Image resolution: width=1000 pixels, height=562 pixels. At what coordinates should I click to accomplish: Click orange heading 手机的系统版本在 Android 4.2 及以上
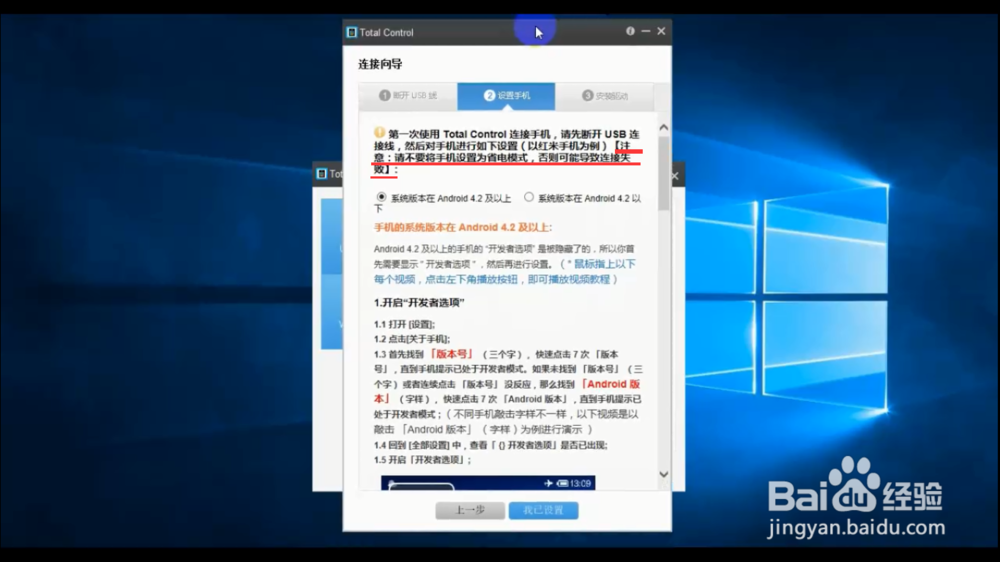click(x=463, y=227)
